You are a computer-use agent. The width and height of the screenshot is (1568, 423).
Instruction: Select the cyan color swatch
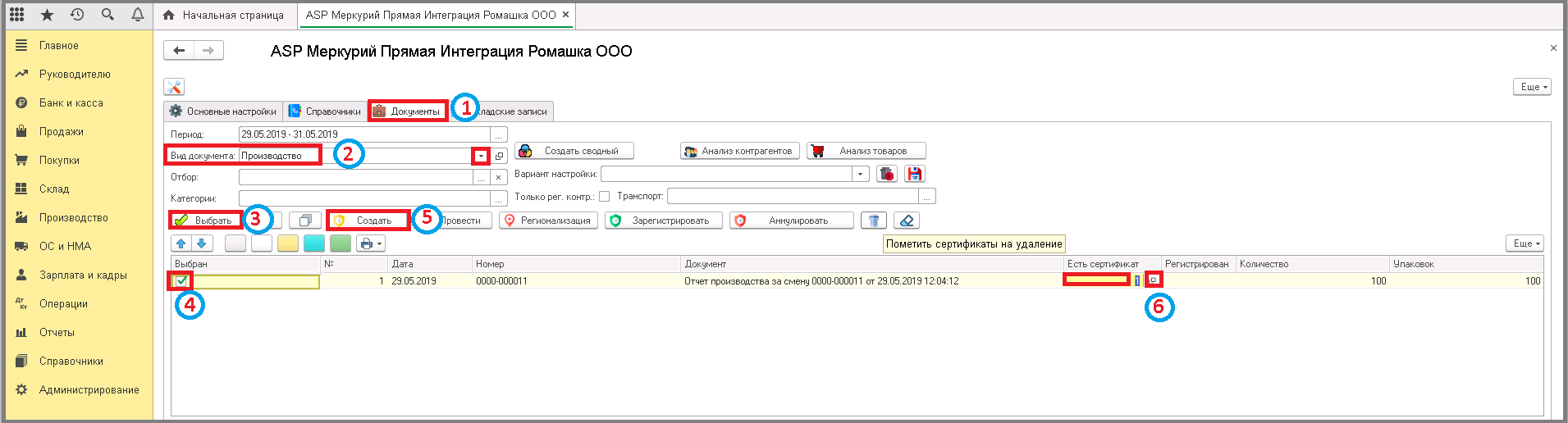314,243
